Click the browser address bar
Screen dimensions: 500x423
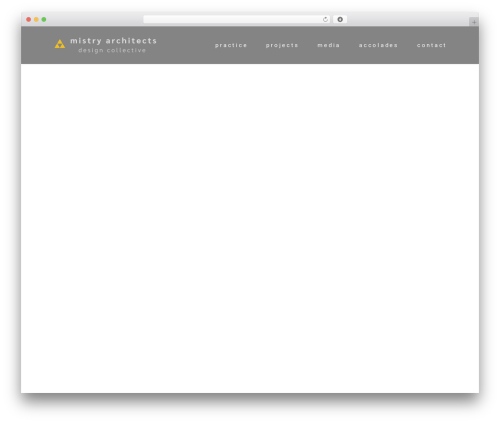(x=237, y=19)
